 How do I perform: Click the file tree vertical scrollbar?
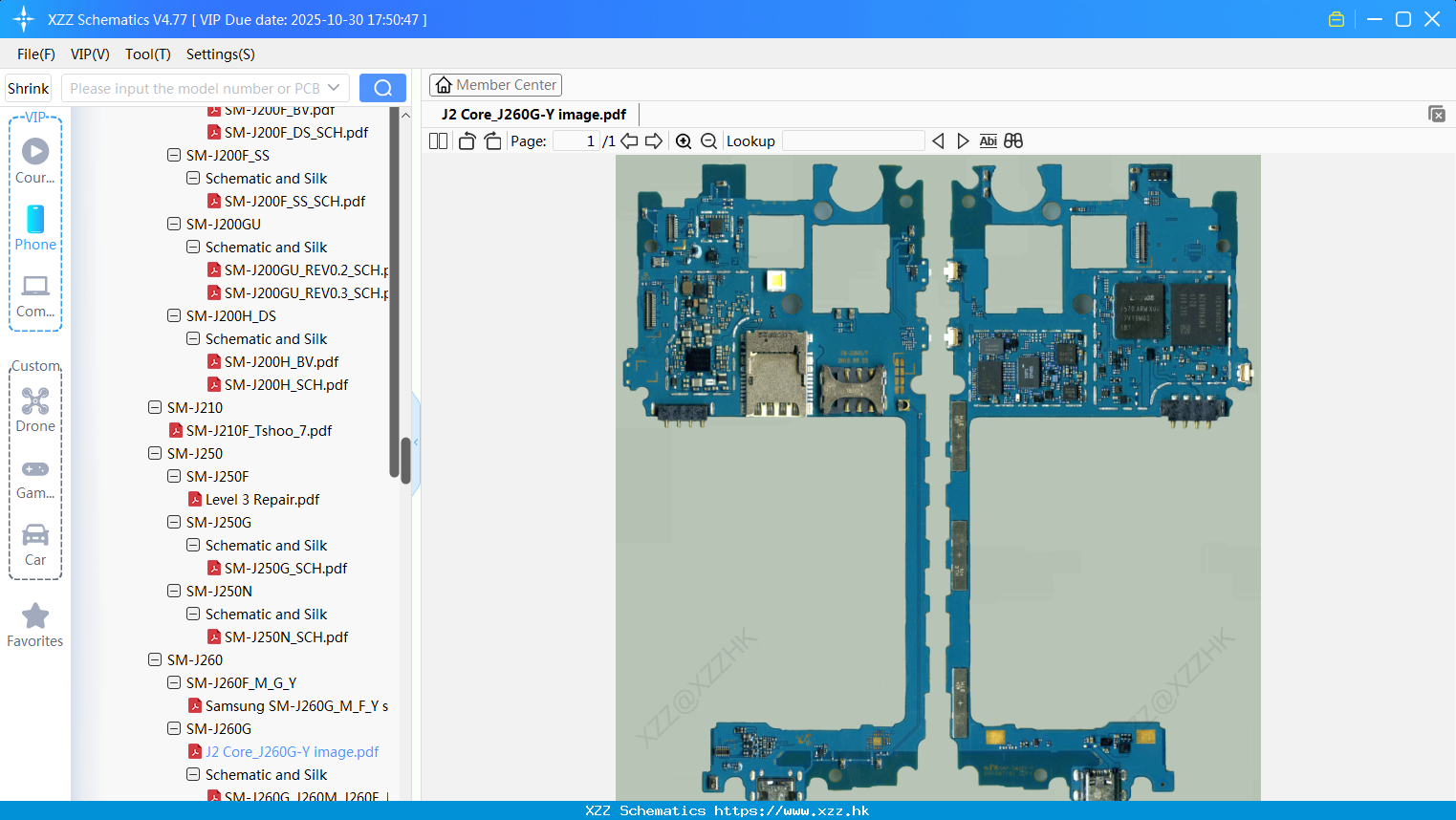405,460
